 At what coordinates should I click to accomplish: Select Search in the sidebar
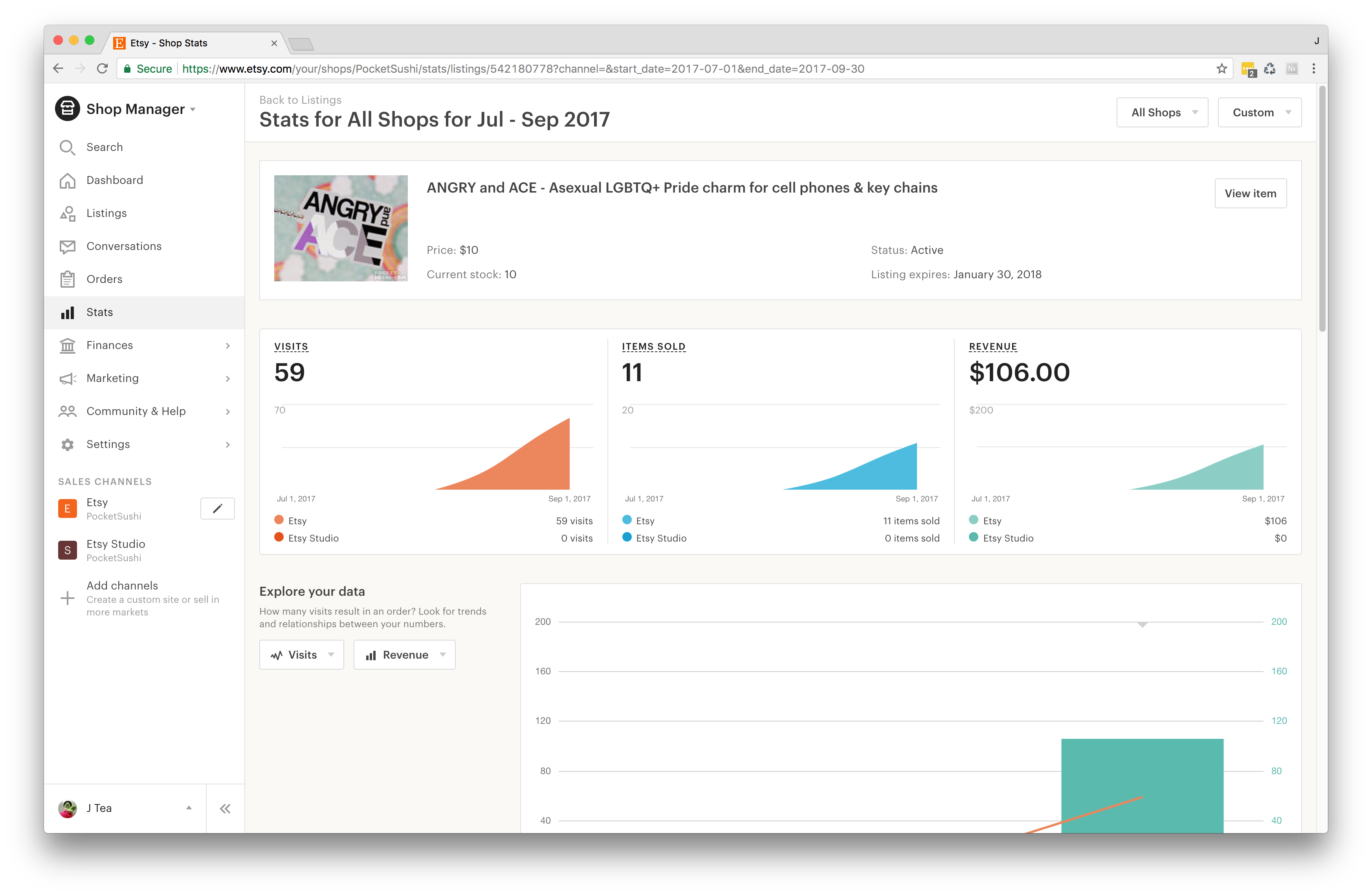144,148
